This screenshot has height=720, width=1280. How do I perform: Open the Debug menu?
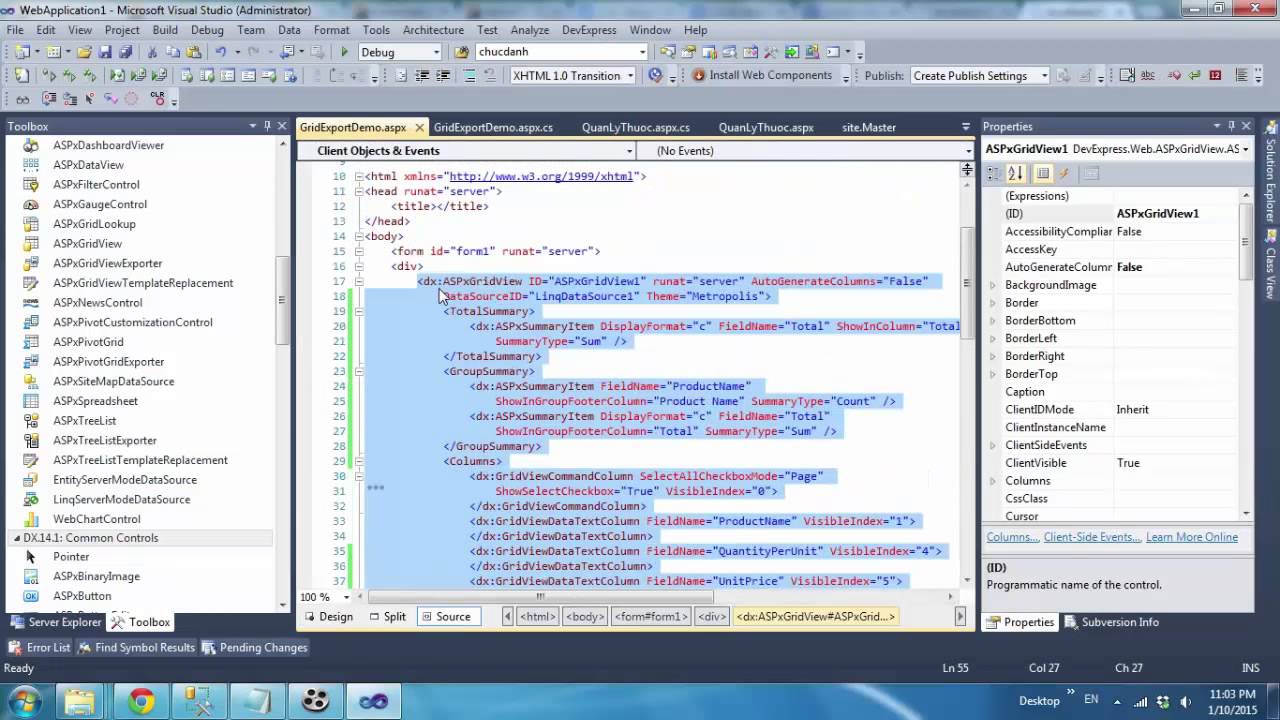[207, 30]
